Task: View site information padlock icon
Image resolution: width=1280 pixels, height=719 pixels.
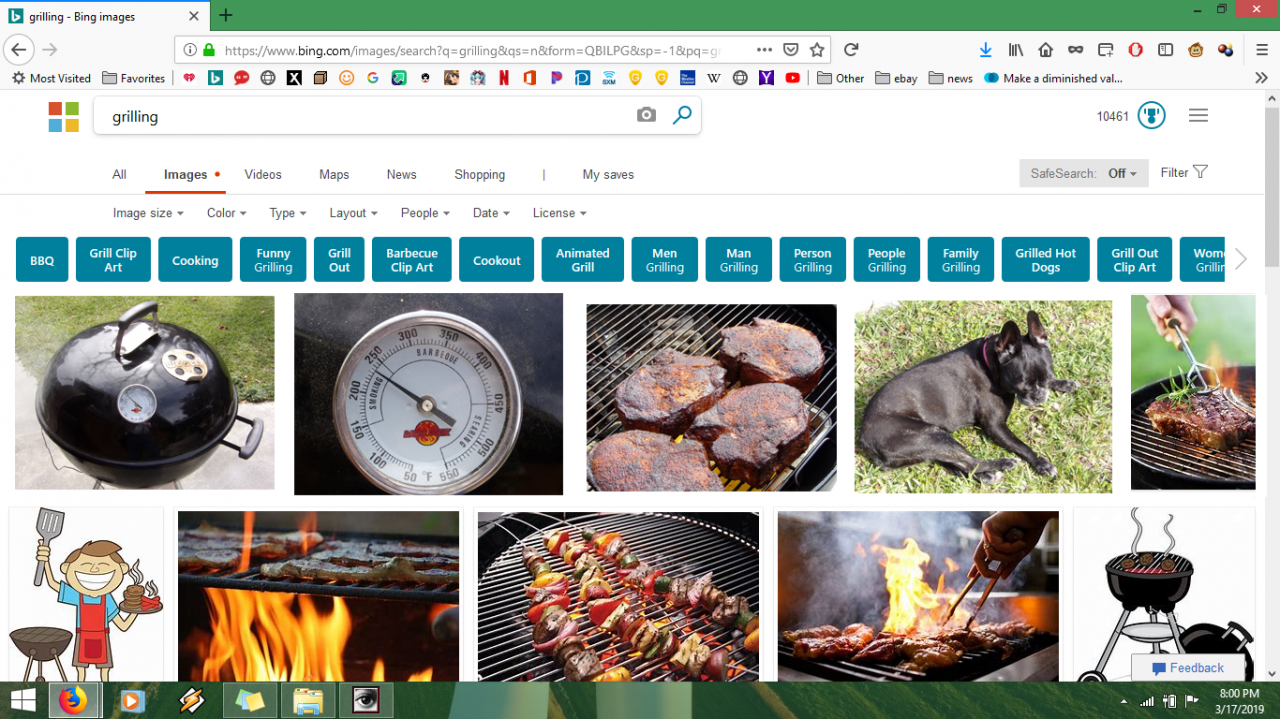Action: tap(209, 50)
